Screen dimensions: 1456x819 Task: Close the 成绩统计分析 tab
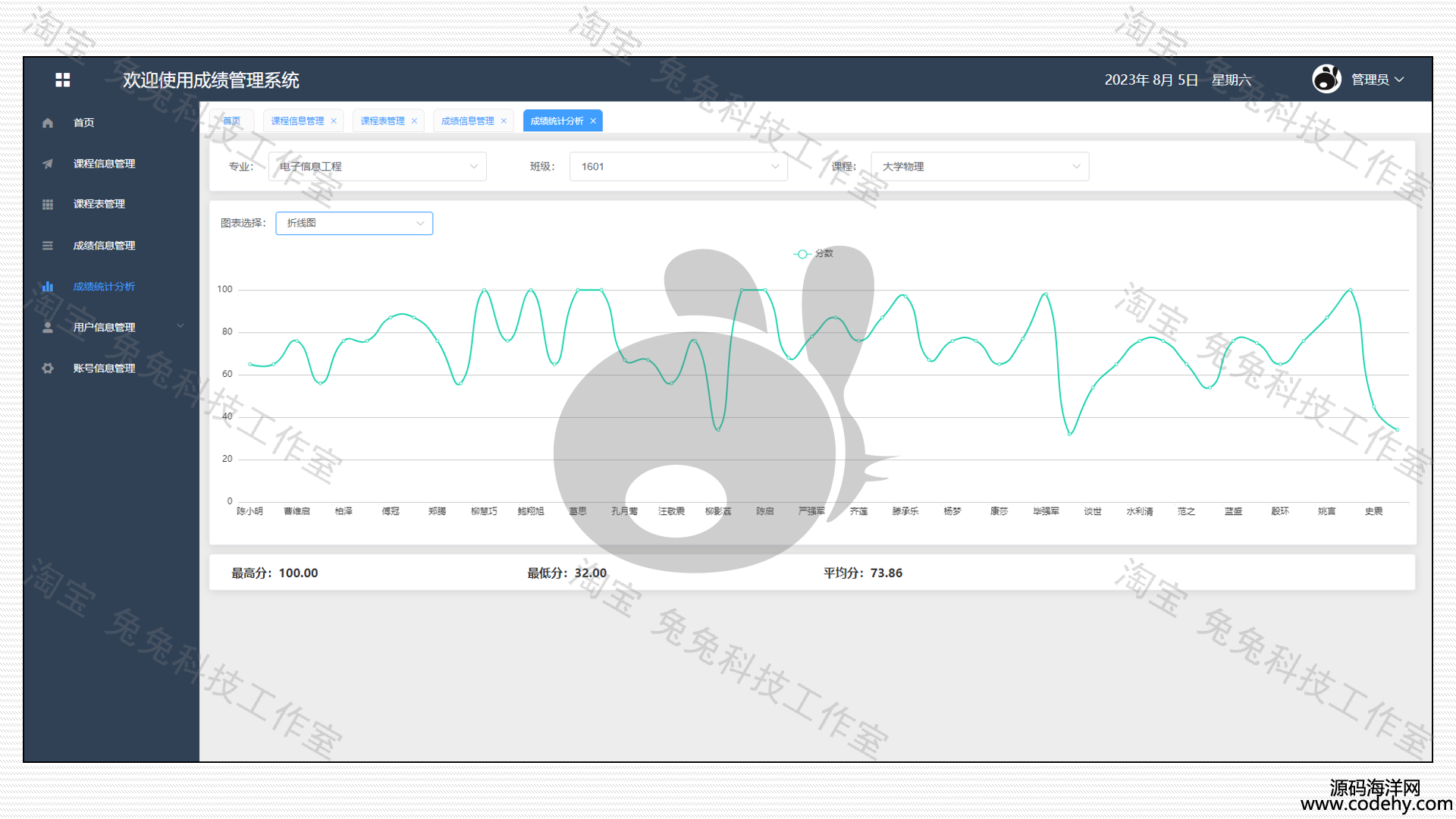point(593,121)
